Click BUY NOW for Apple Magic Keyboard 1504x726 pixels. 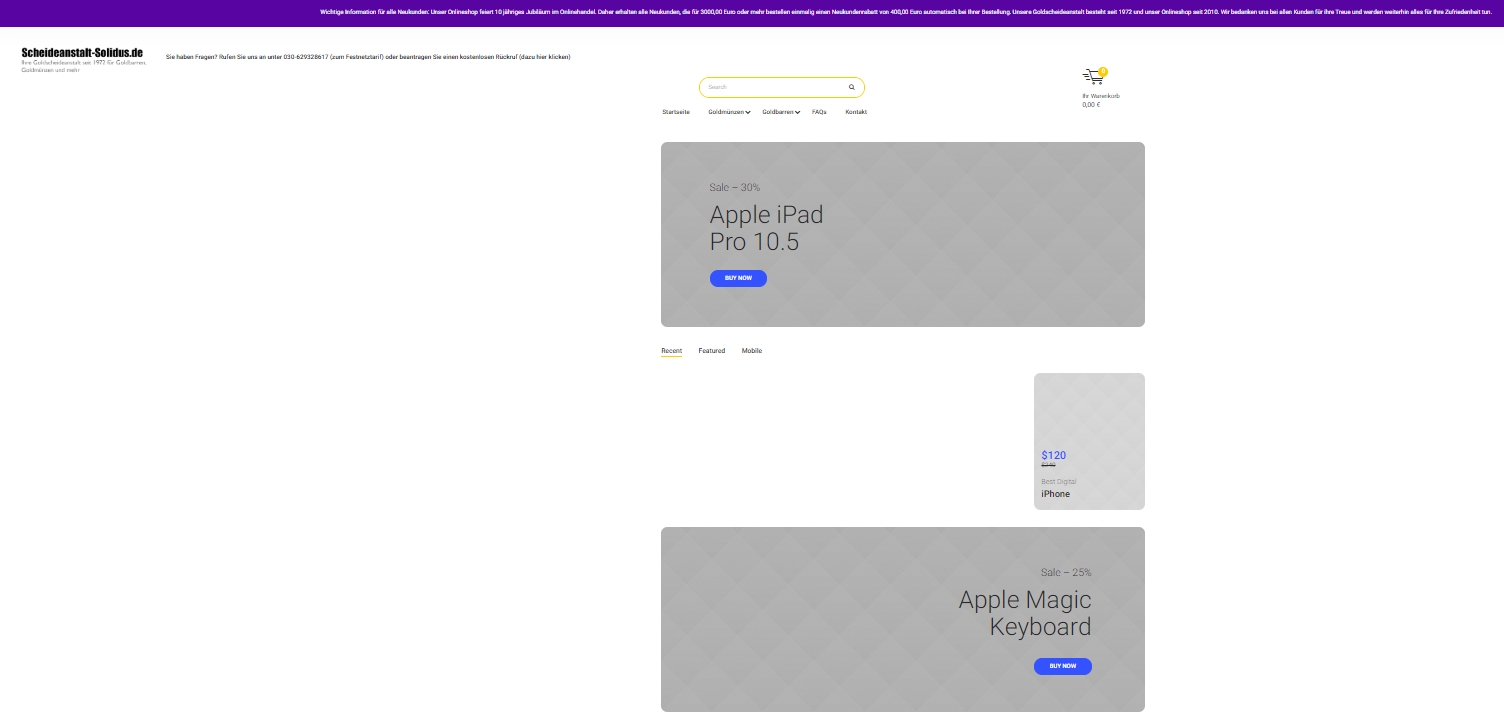pos(1063,666)
